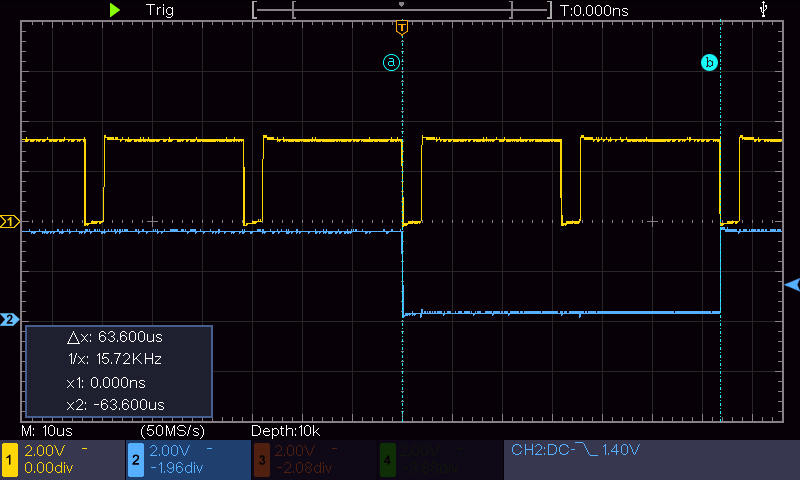Click the USB connection icon
The image size is (800, 480).
tap(765, 9)
